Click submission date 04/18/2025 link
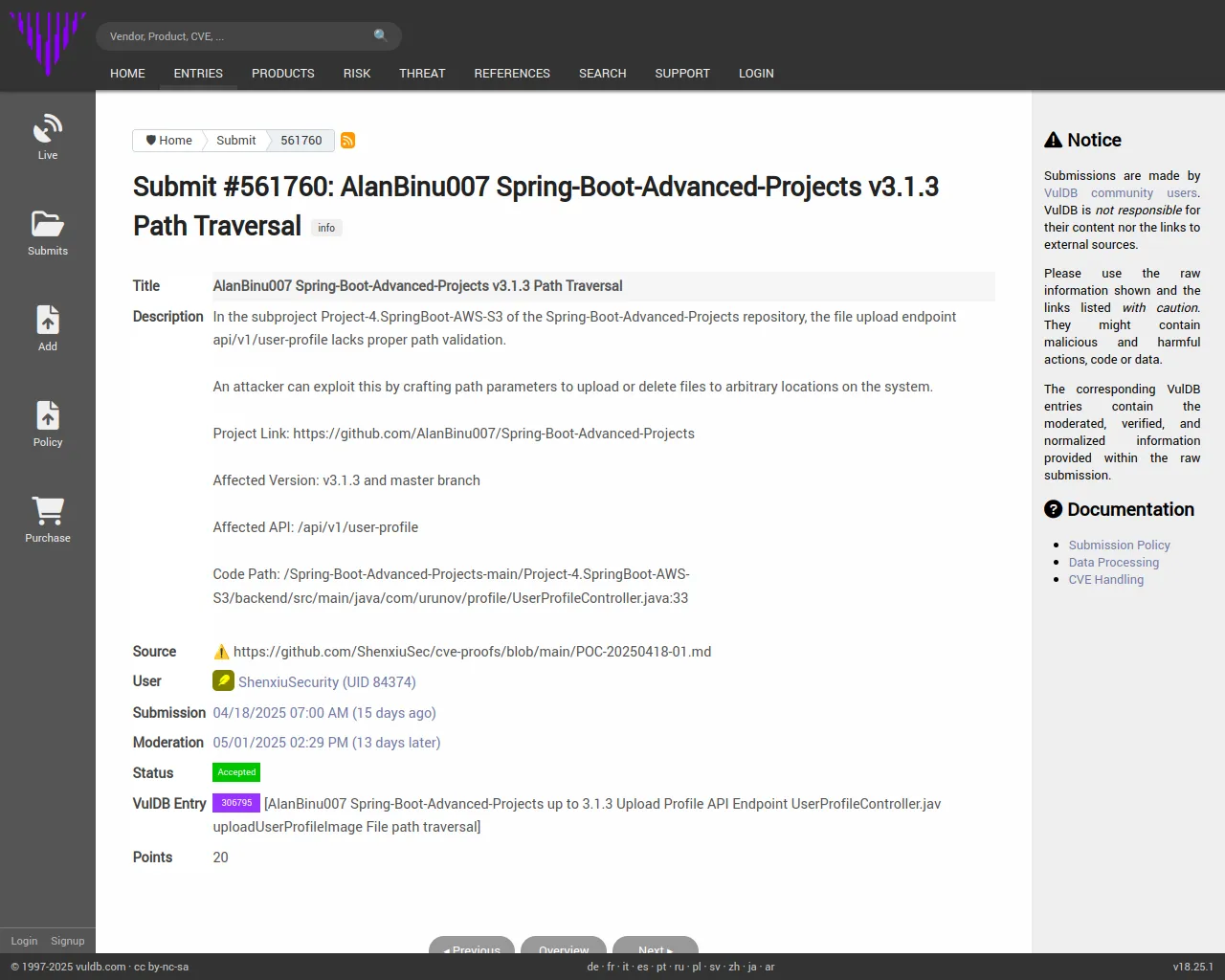Viewport: 1225px width, 980px height. 324,713
